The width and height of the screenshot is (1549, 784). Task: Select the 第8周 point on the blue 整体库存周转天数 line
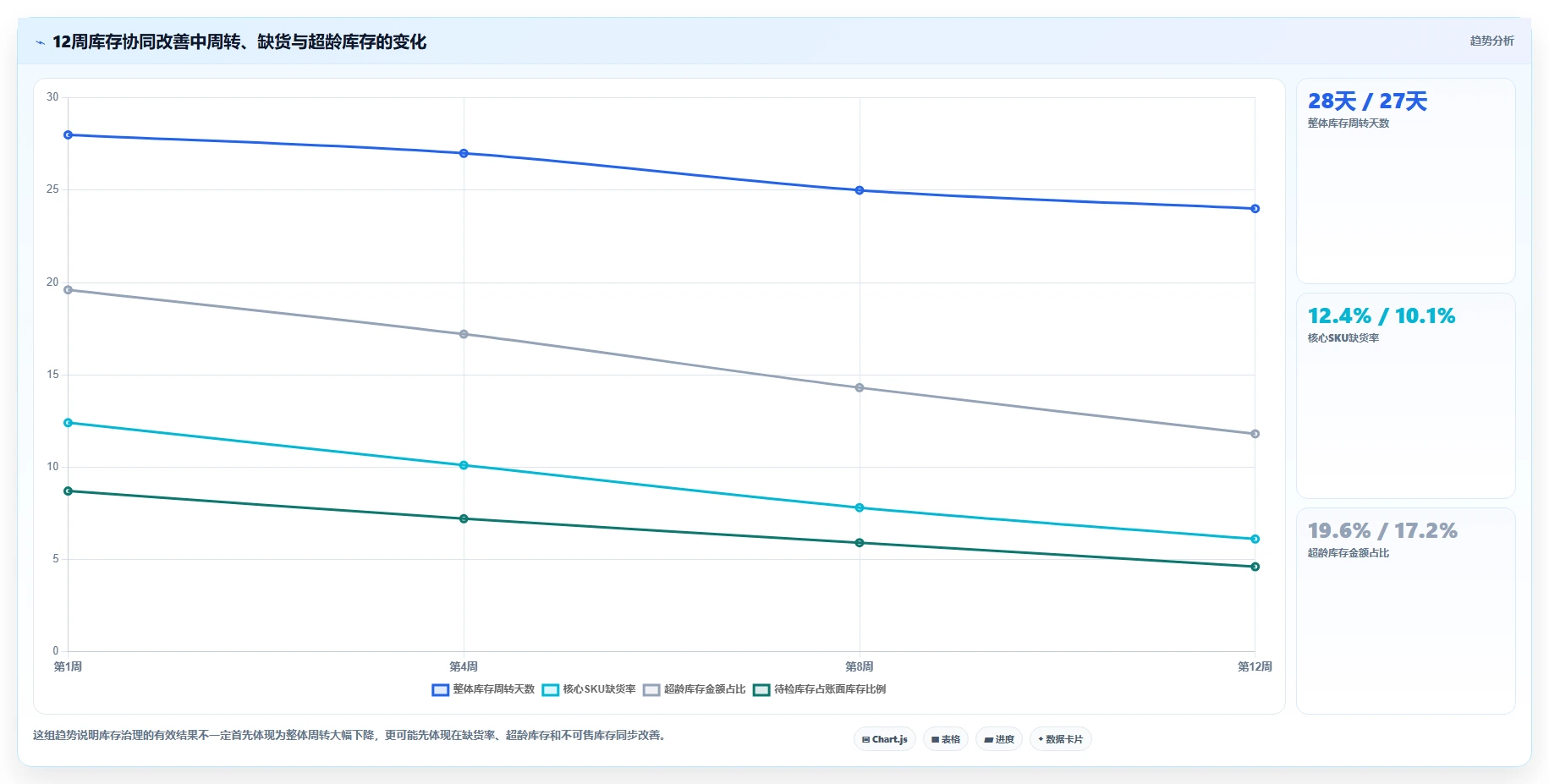(x=860, y=190)
